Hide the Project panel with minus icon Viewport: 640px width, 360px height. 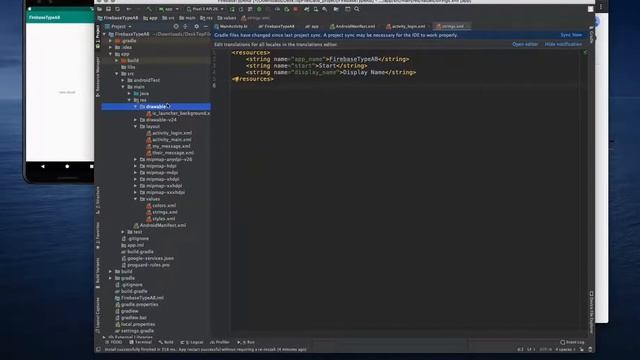click(x=206, y=26)
